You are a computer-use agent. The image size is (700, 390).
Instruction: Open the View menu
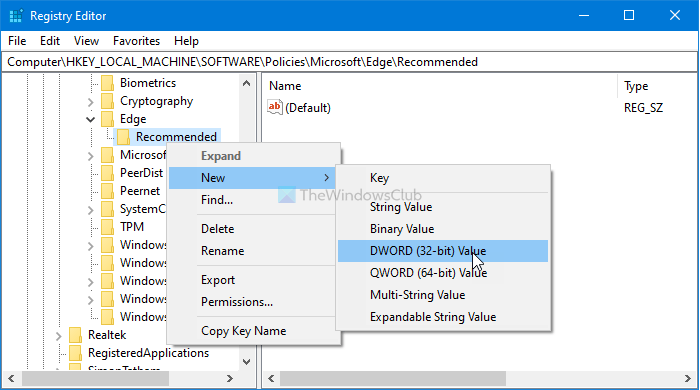pyautogui.click(x=86, y=41)
